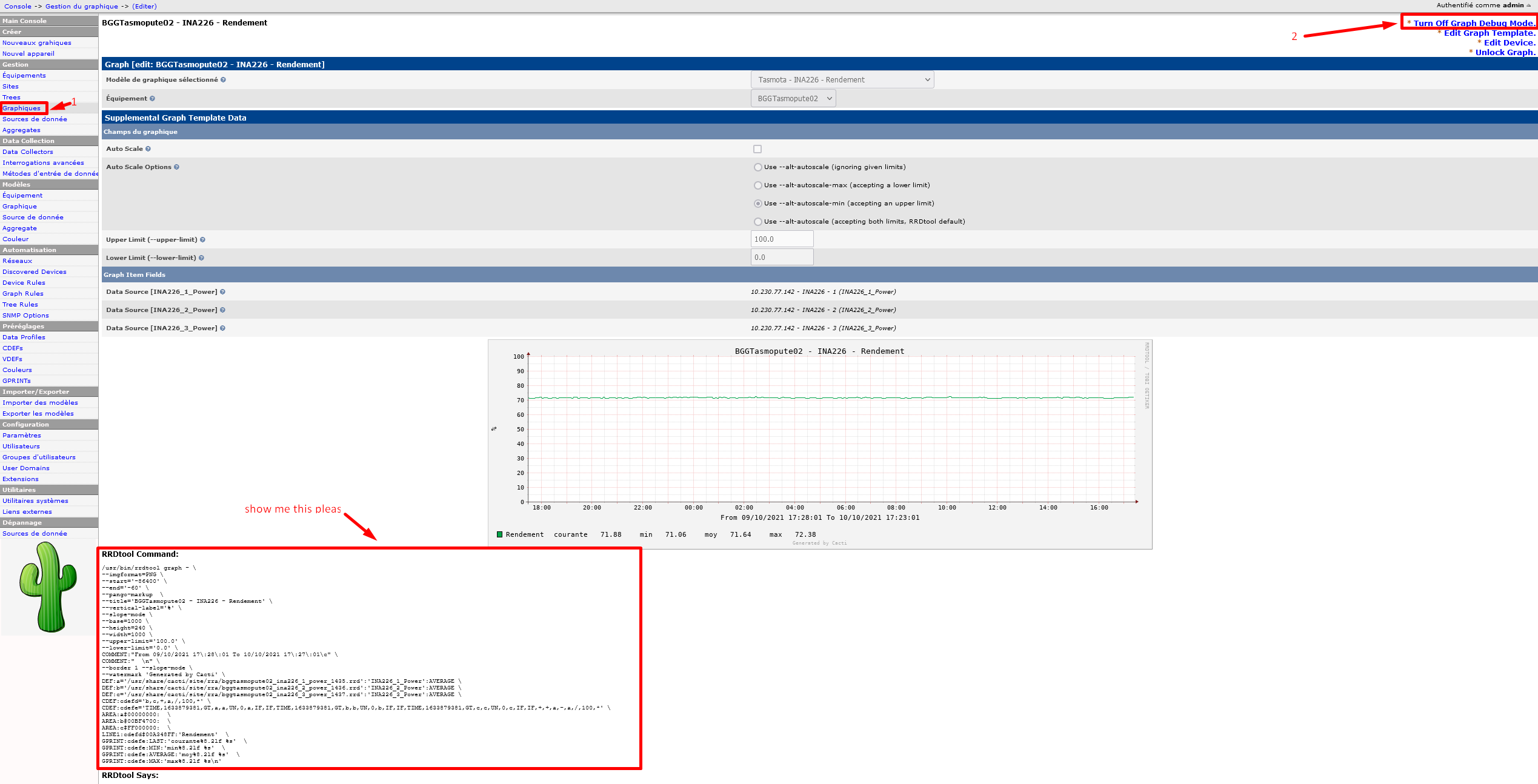The image size is (1538, 784).
Task: Go to Gestion du graphique breadcrumb
Action: (82, 6)
